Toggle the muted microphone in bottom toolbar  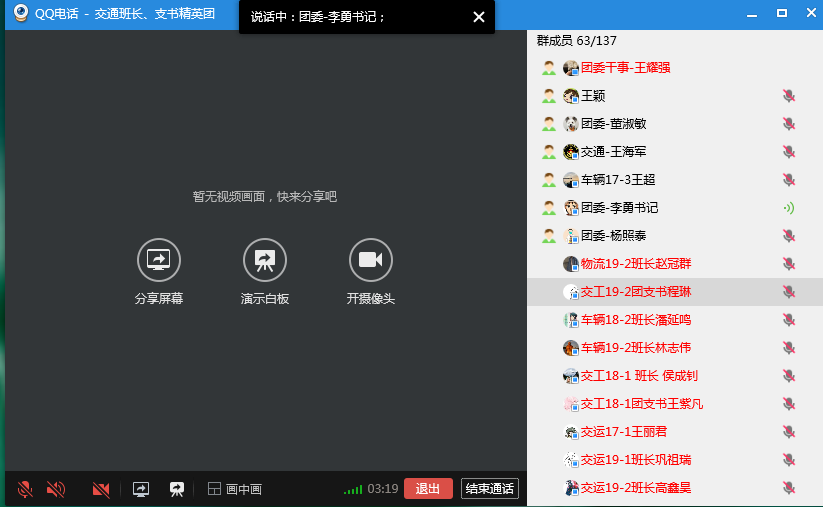point(25,489)
